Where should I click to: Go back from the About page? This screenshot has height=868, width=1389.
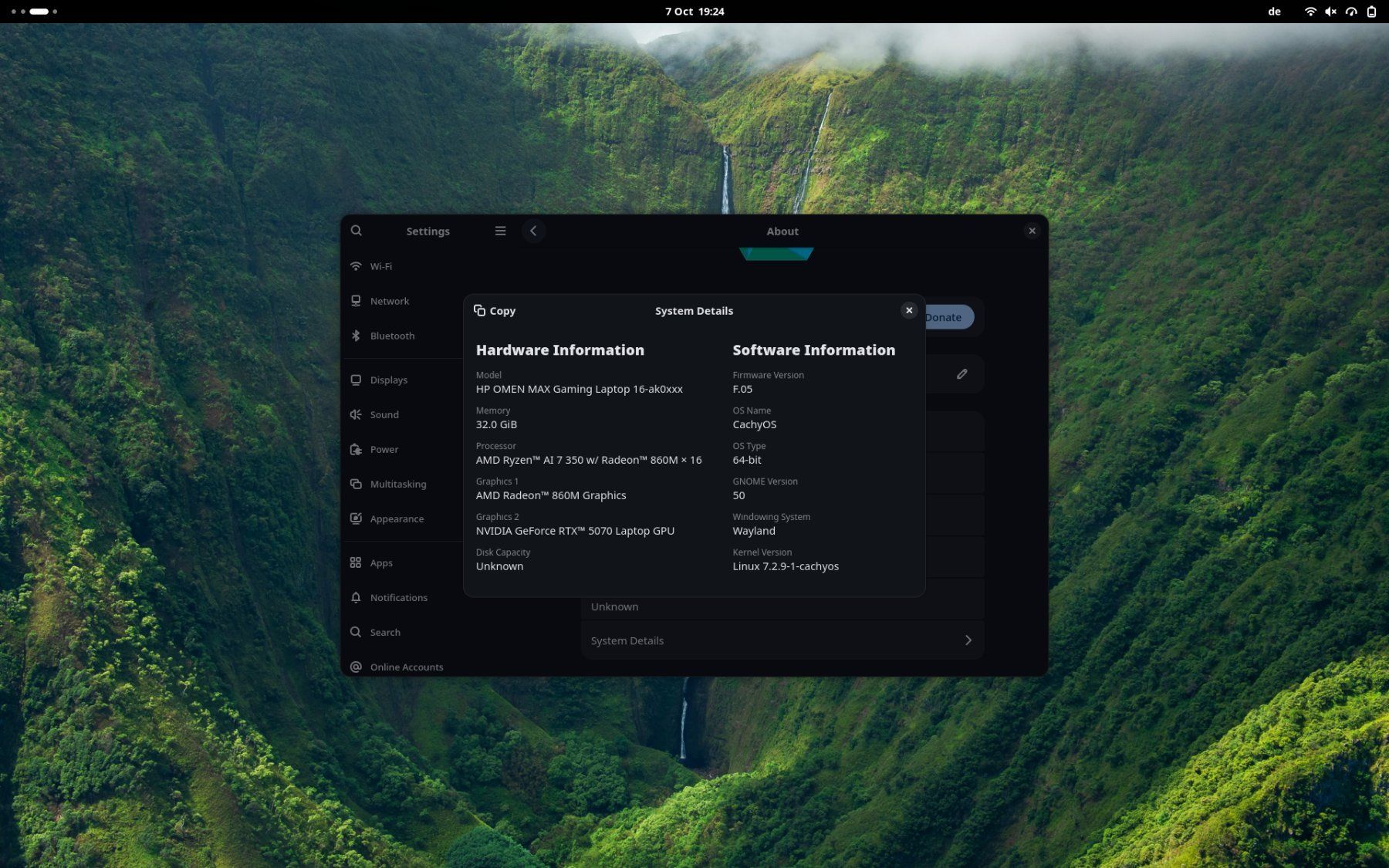click(533, 231)
